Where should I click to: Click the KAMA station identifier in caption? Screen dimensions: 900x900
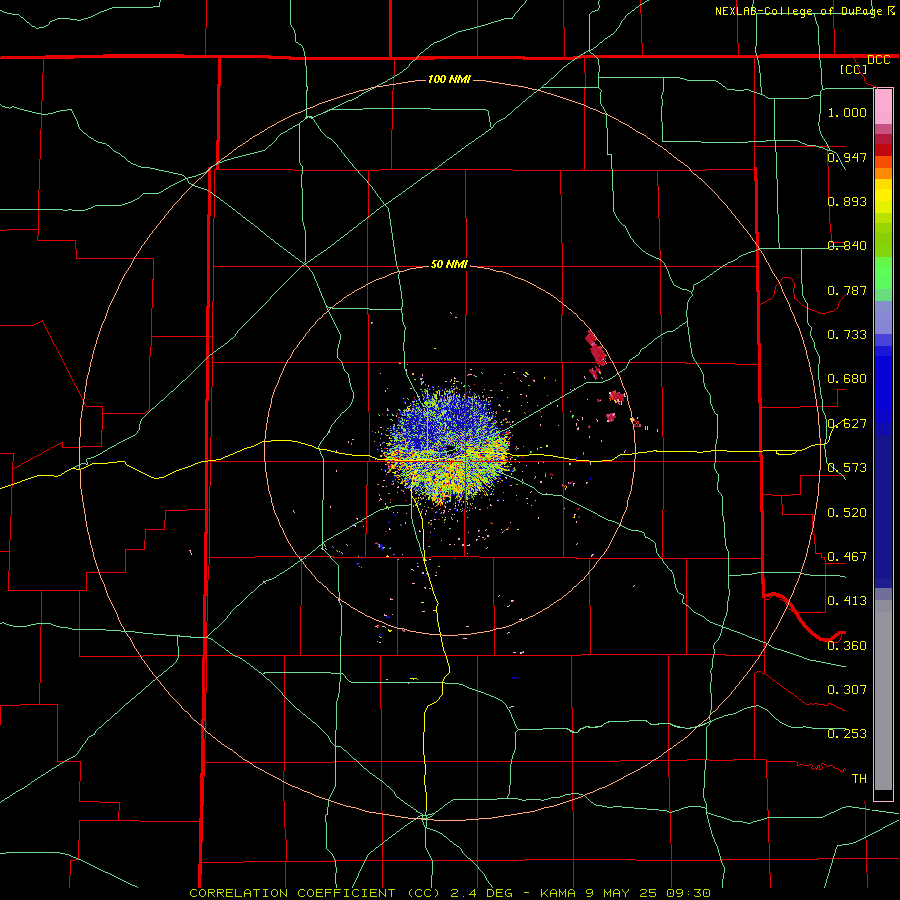(557, 893)
